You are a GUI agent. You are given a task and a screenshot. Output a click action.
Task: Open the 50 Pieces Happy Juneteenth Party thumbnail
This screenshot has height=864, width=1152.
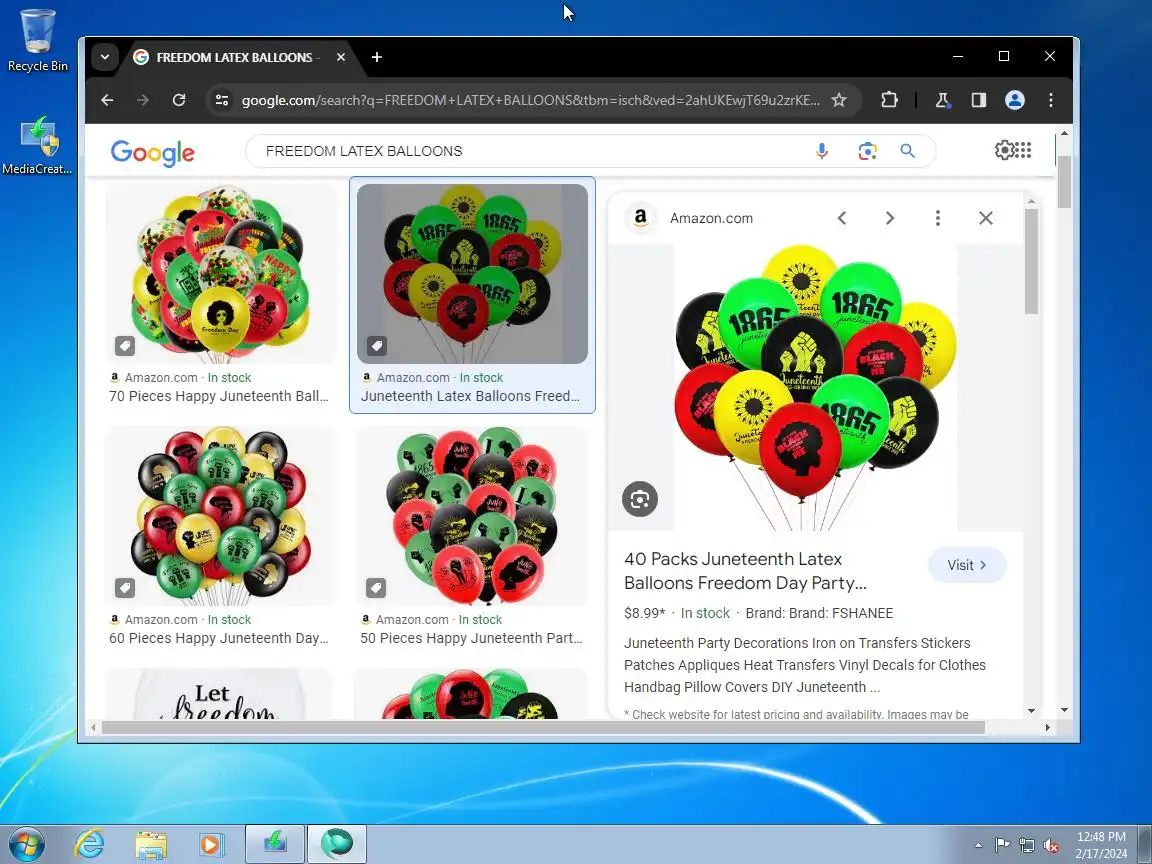click(x=472, y=516)
